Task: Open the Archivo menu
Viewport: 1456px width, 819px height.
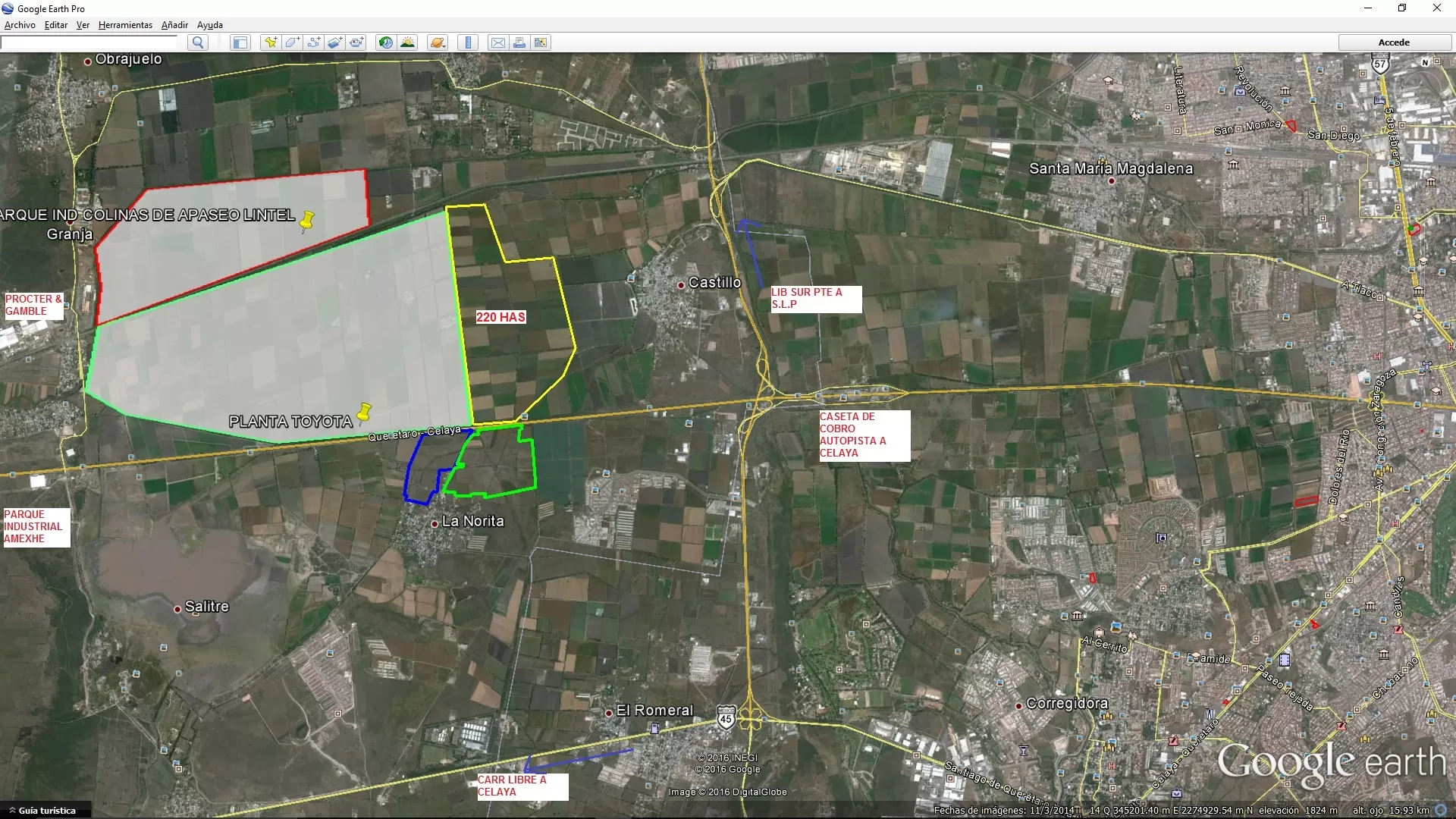Action: [x=20, y=25]
